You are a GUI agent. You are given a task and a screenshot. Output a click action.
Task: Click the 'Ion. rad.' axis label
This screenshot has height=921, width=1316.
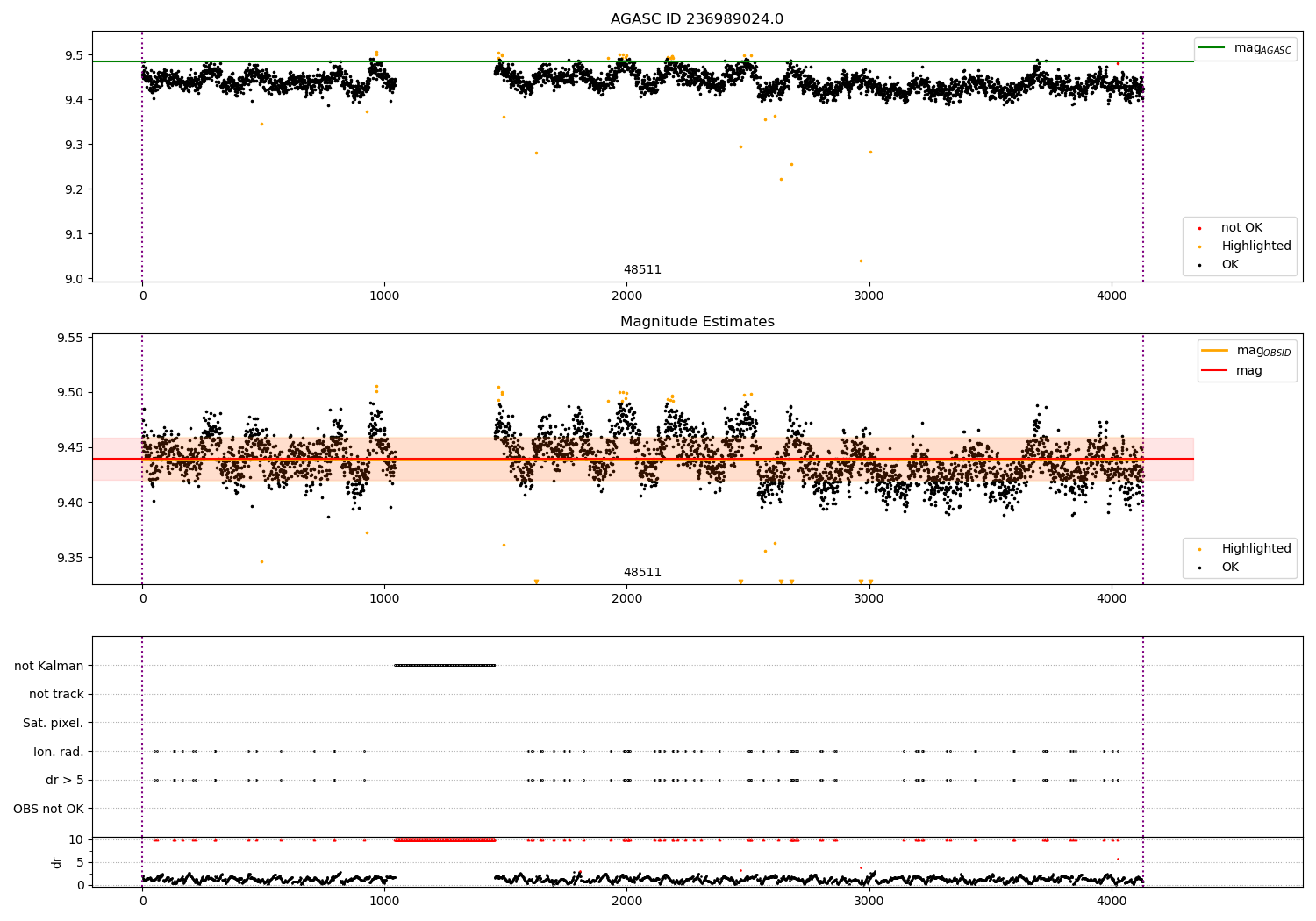coord(58,752)
